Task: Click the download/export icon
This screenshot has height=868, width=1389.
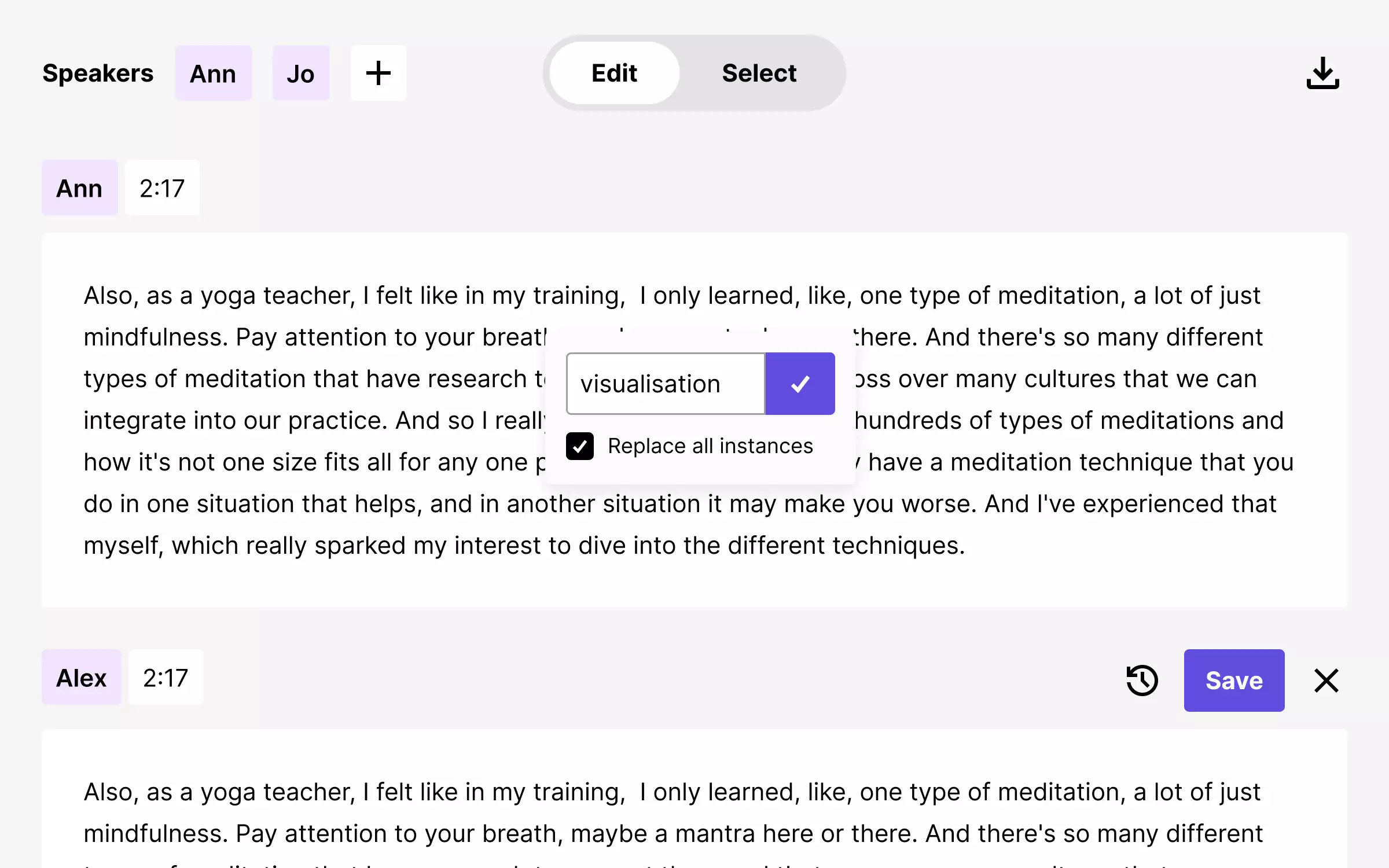Action: 1322,72
